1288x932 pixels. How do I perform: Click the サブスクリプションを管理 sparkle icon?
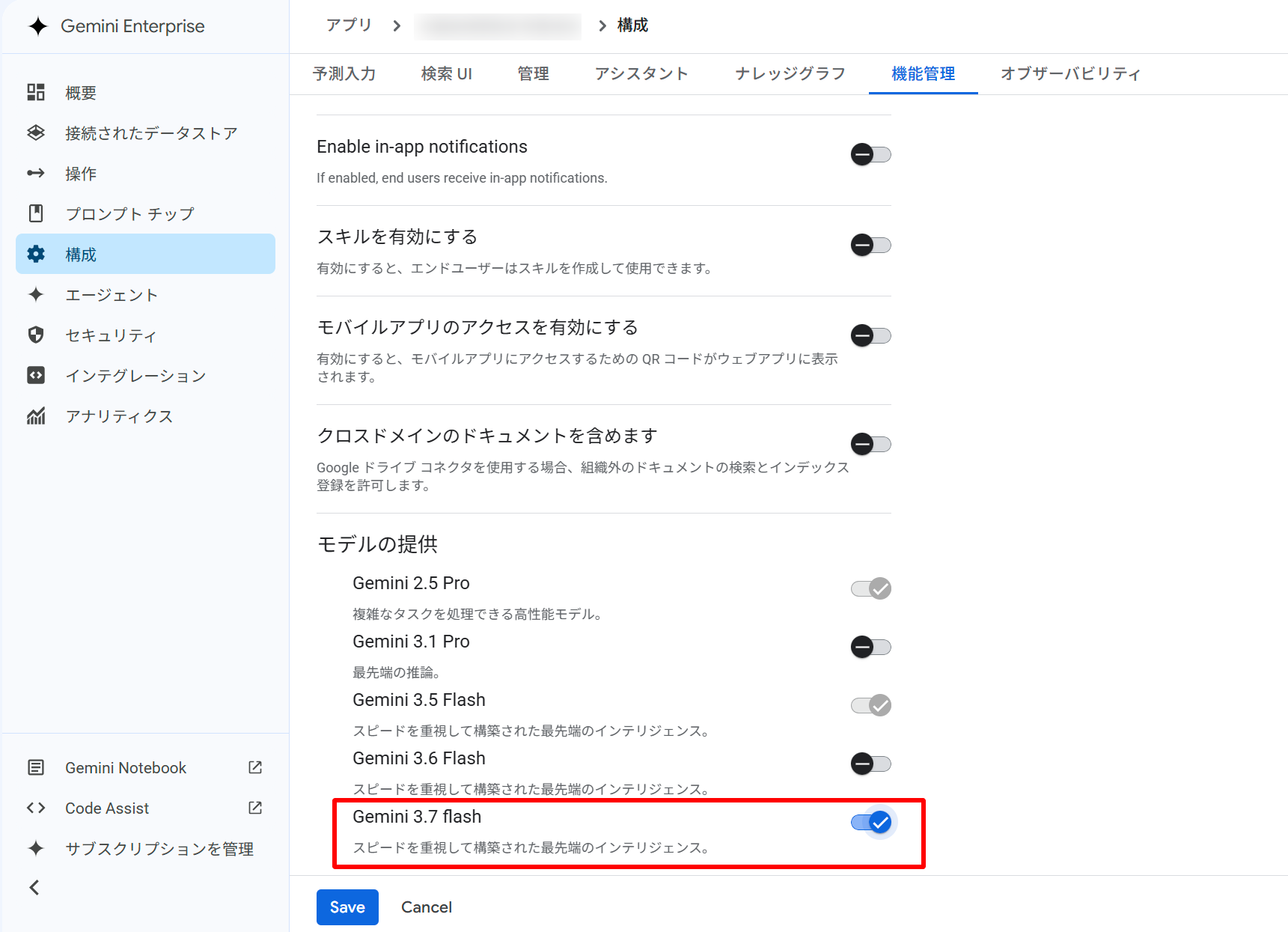pos(36,848)
